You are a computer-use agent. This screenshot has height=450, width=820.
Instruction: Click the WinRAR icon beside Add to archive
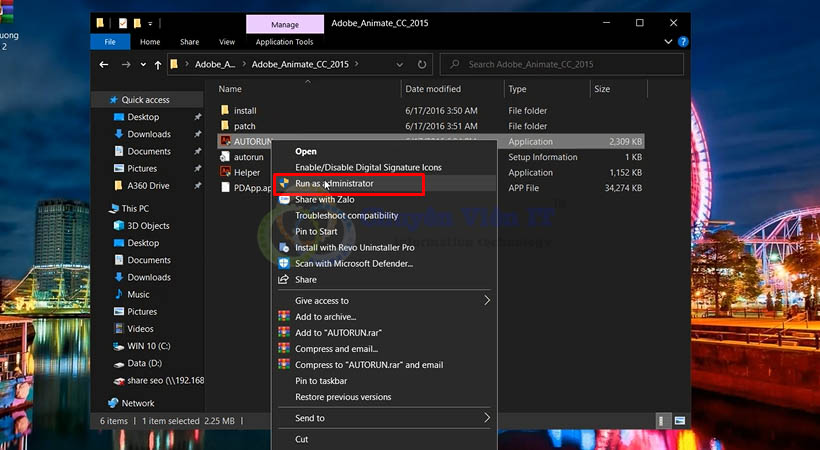pos(285,317)
